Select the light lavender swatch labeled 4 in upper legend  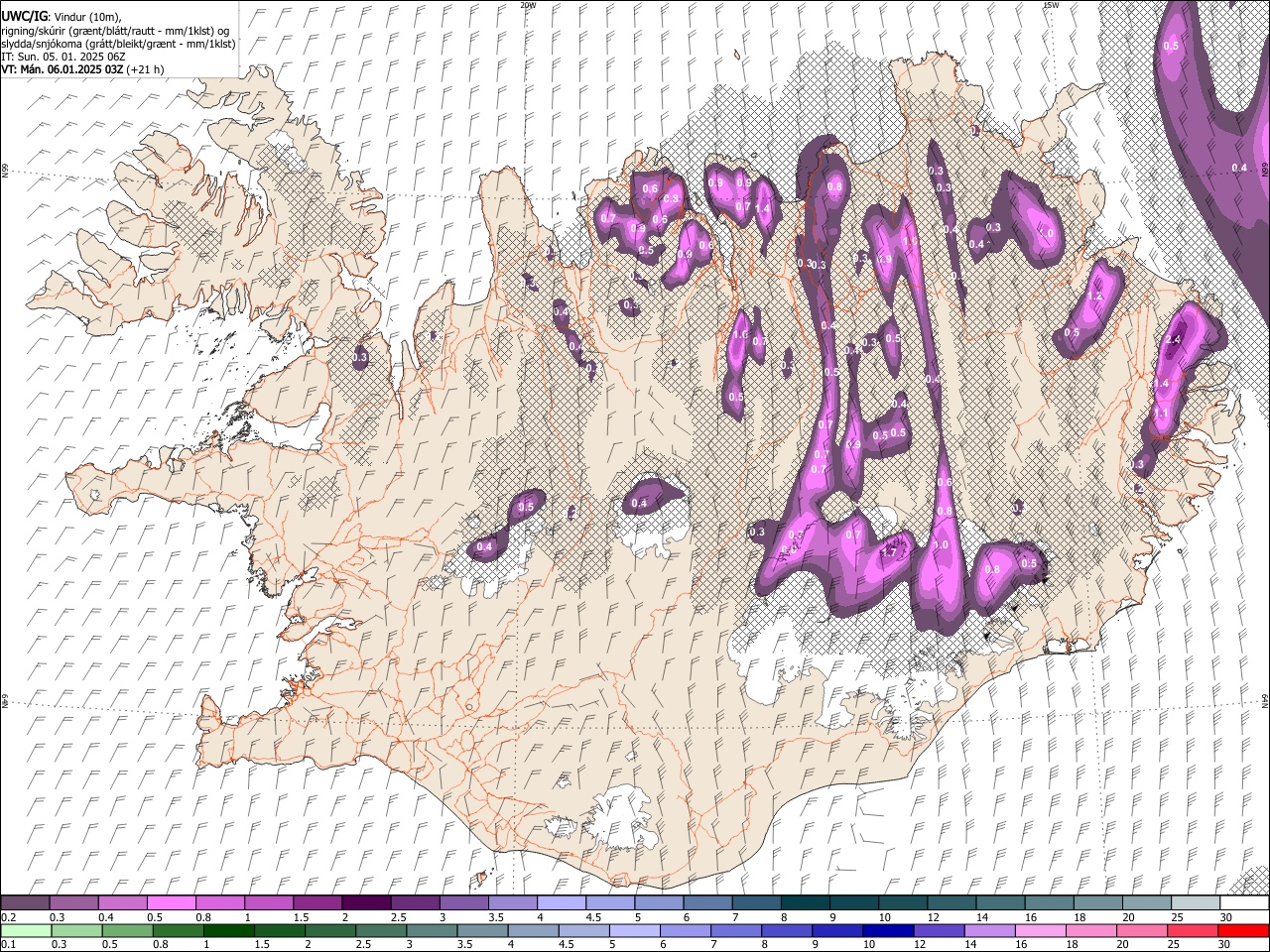pyautogui.click(x=561, y=903)
